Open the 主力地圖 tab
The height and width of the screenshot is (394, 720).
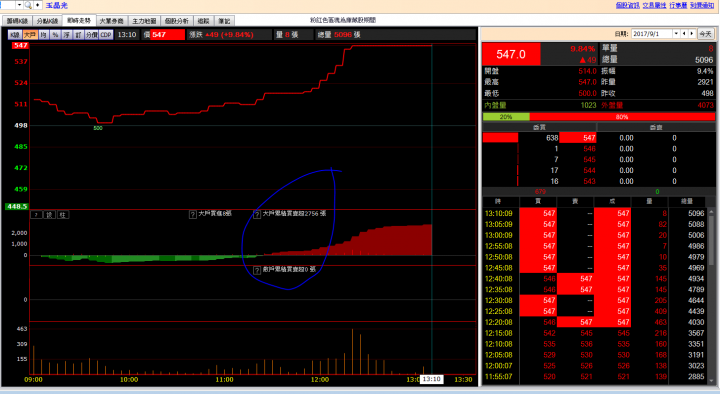pos(144,21)
